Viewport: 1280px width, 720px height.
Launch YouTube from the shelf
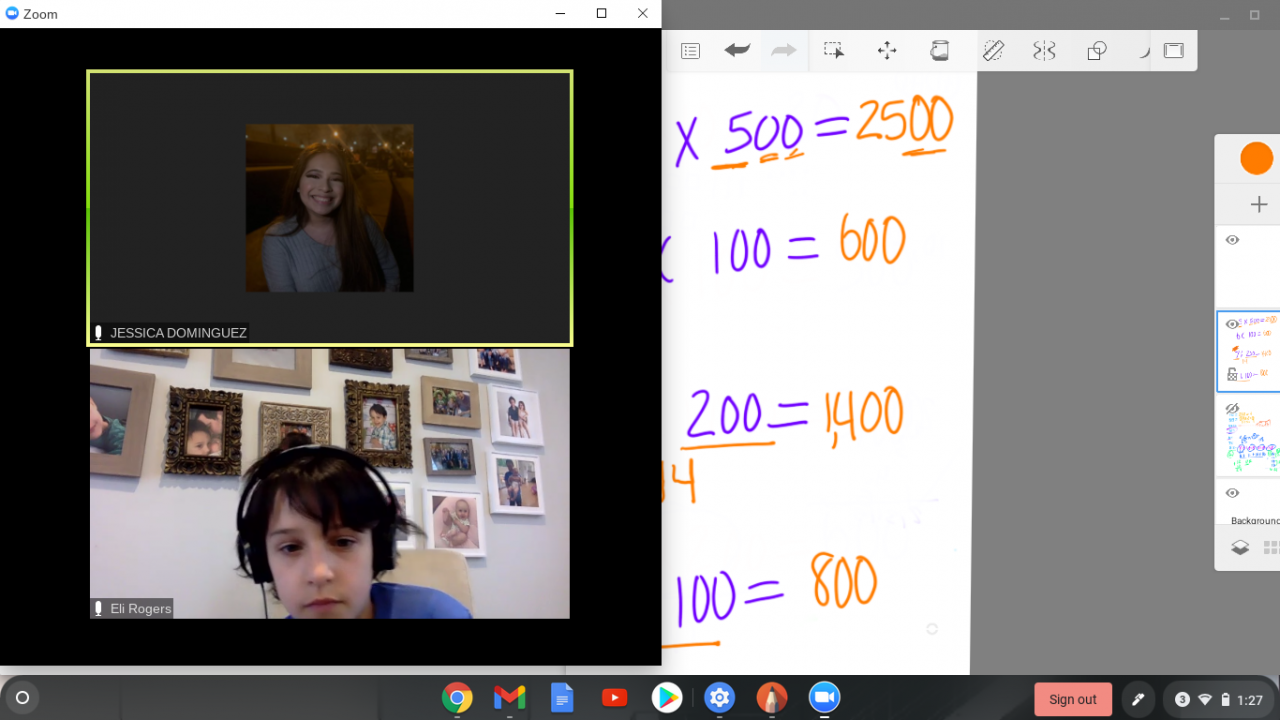(615, 698)
